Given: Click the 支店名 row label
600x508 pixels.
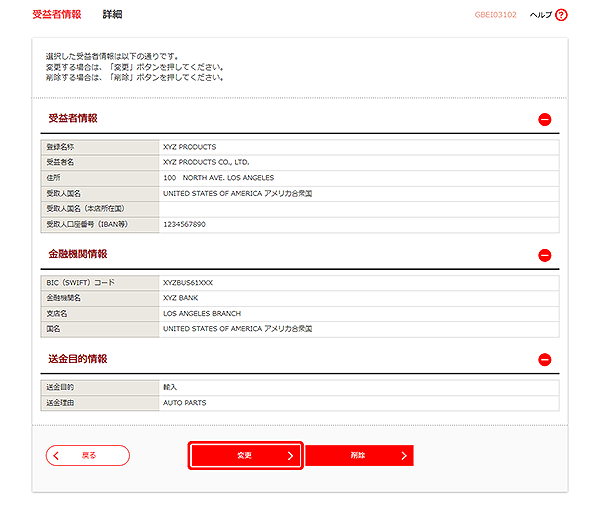Looking at the screenshot, I should pyautogui.click(x=57, y=314).
